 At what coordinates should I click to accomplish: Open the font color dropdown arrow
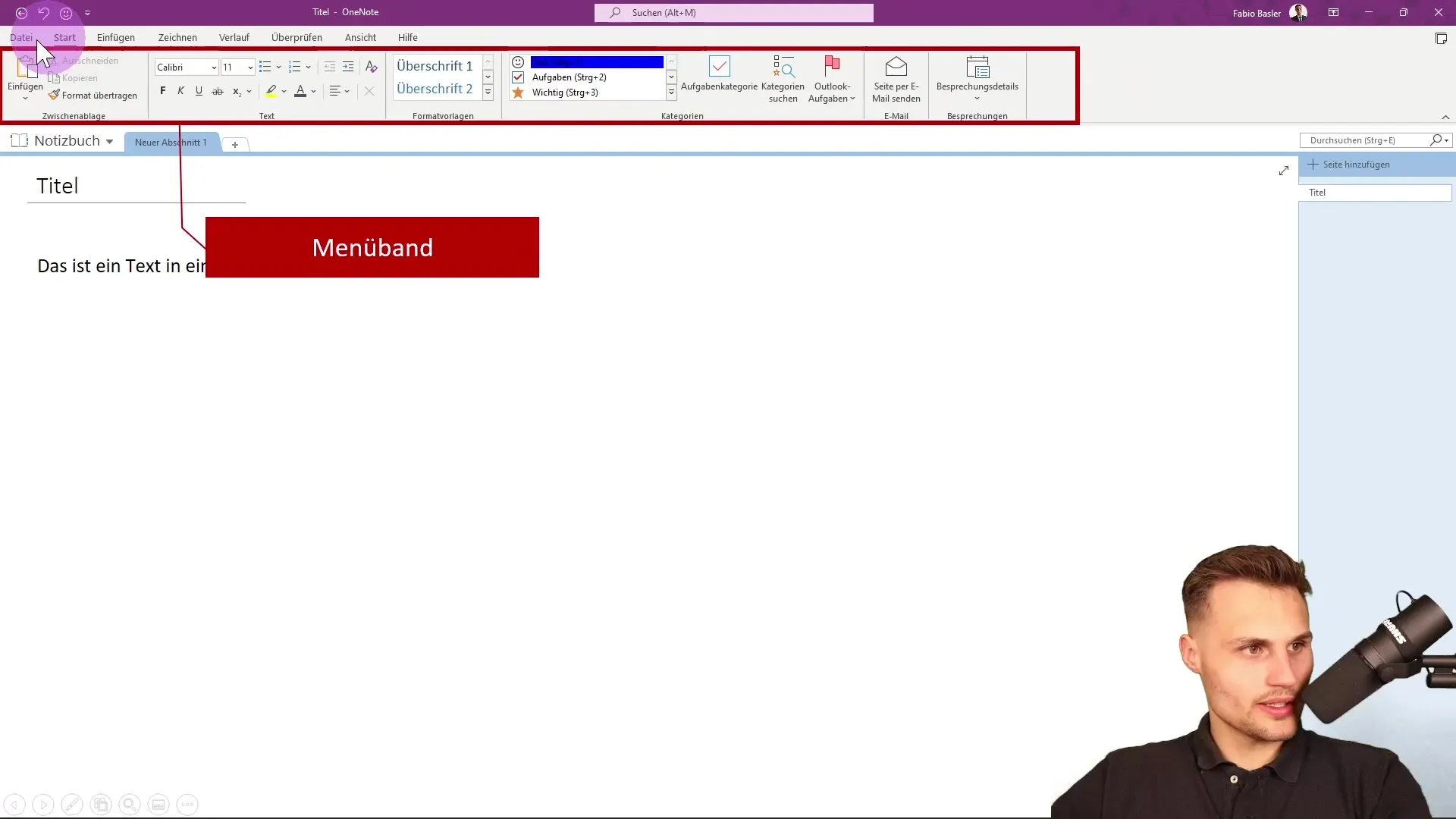(x=314, y=92)
